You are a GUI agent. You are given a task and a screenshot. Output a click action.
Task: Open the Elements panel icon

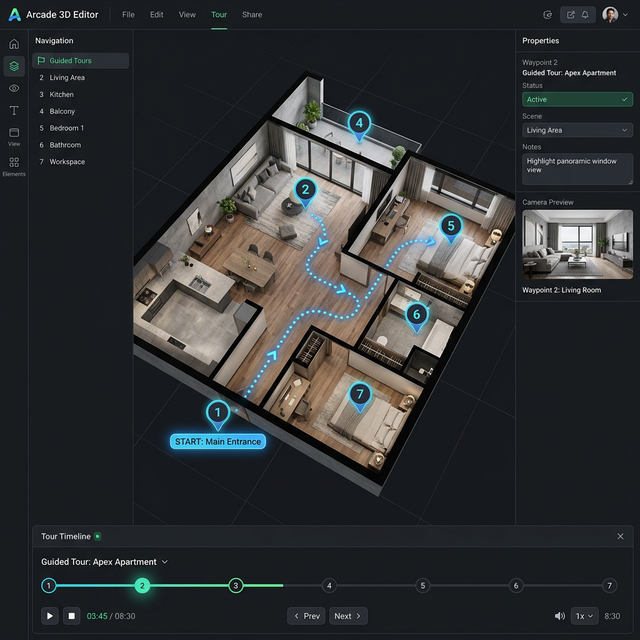(x=14, y=163)
